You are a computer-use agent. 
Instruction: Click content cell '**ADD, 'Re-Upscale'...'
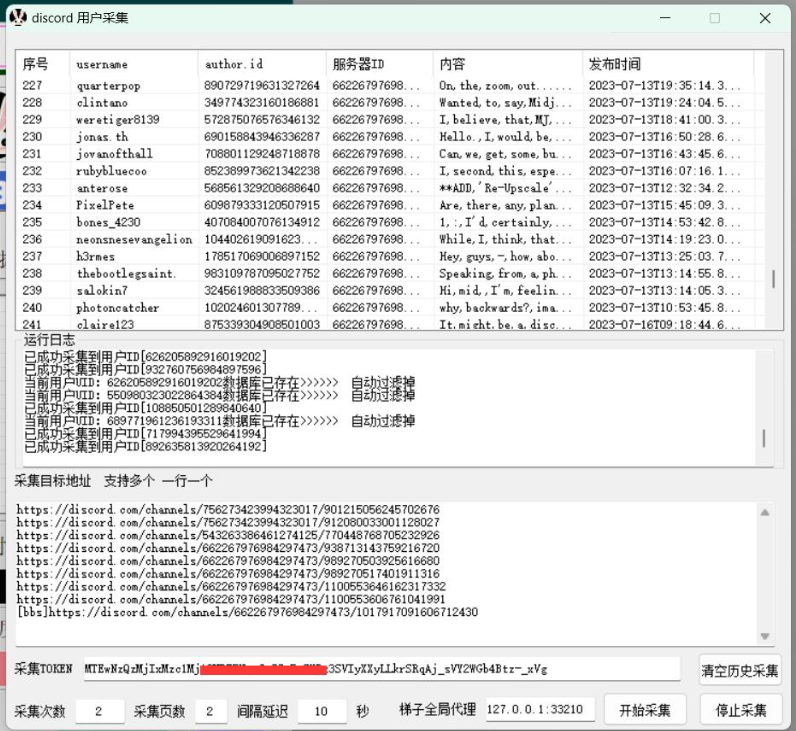(x=505, y=188)
